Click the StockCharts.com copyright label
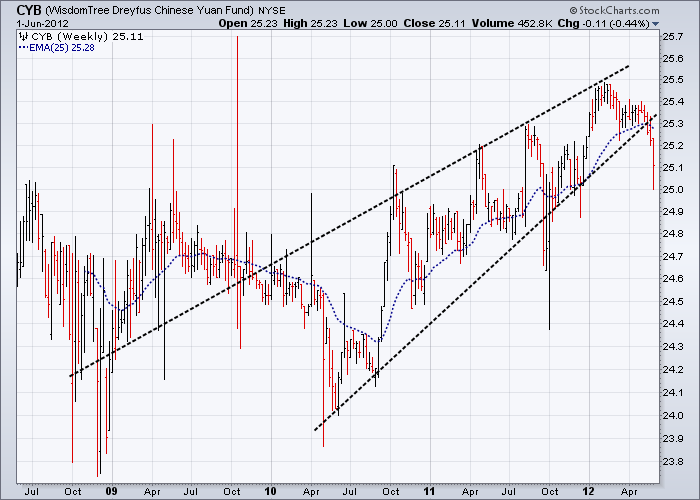This screenshot has height=500, width=700. coord(614,10)
